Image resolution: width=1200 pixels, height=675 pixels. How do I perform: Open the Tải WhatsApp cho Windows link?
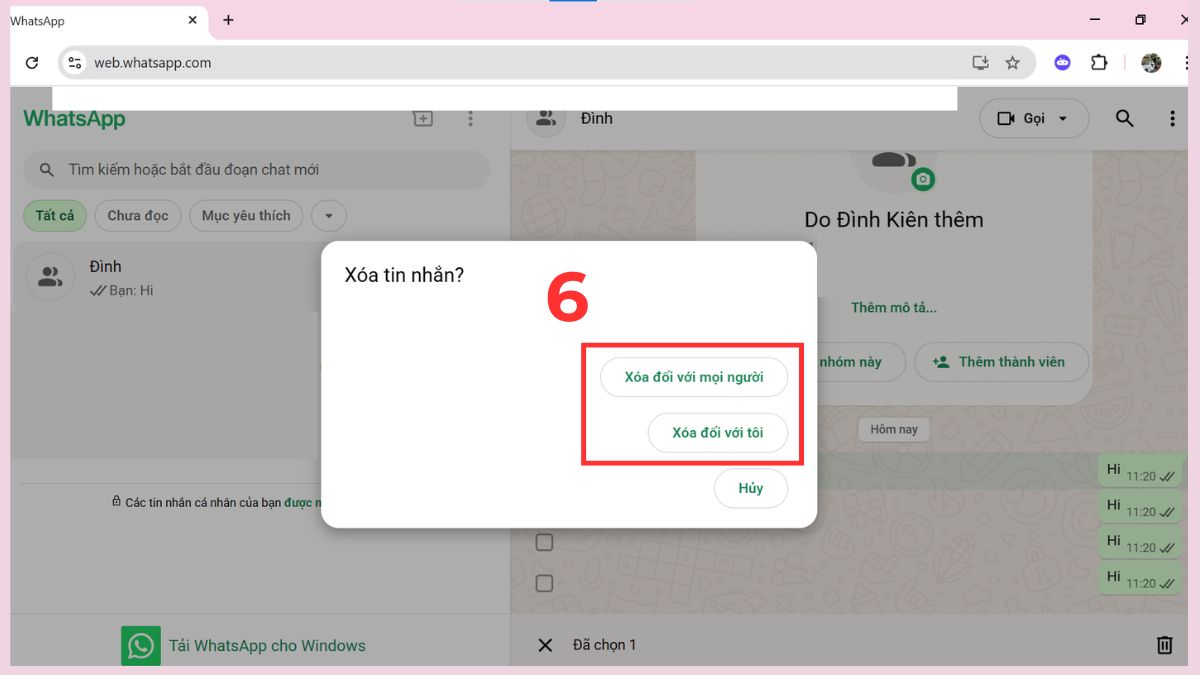point(267,645)
